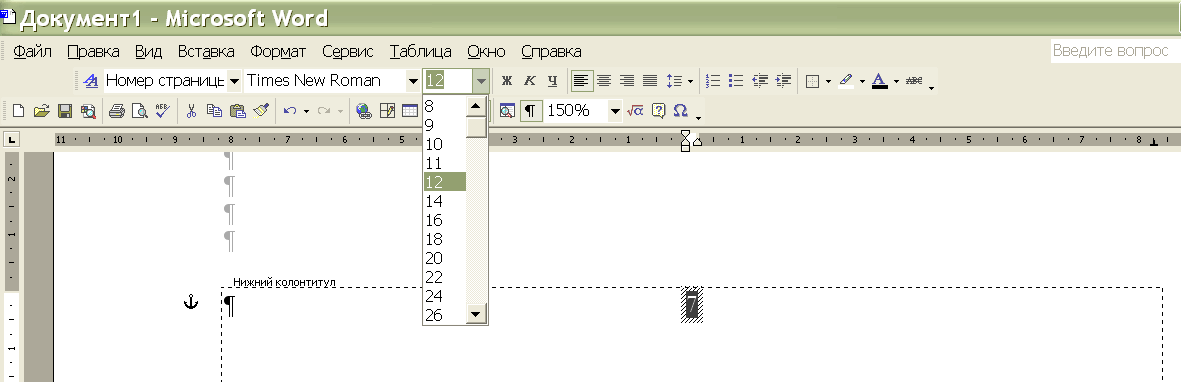Open the Styles and Formatting pane icon

90,81
